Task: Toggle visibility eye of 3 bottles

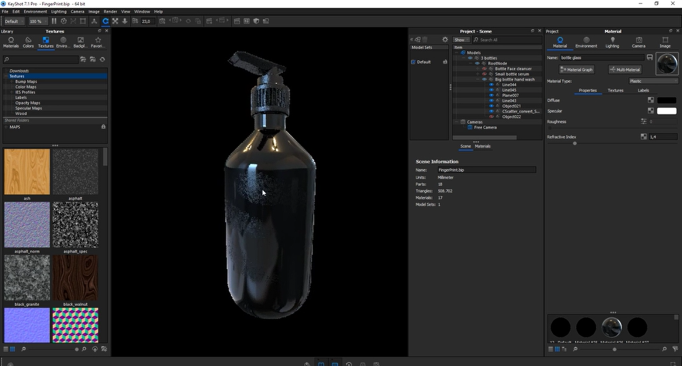Action: [470, 58]
